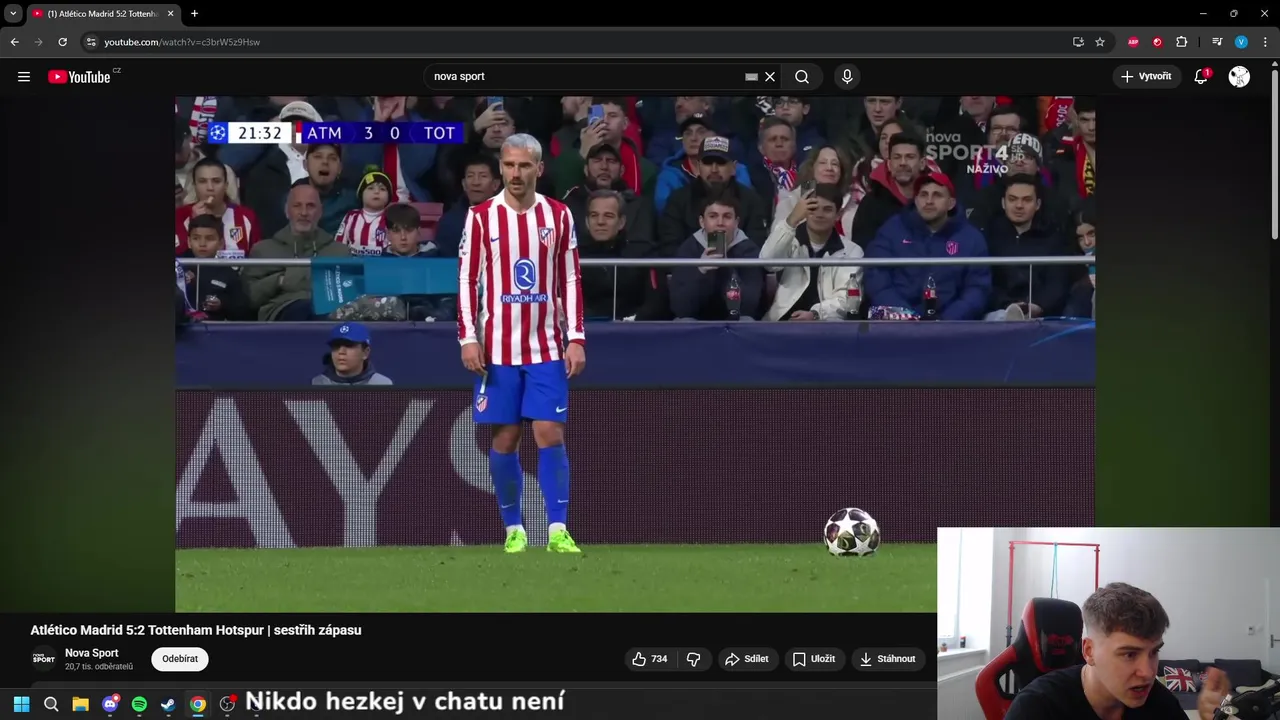Close the Atlético Madrid tab
Viewport: 1280px width, 720px height.
pyautogui.click(x=170, y=14)
